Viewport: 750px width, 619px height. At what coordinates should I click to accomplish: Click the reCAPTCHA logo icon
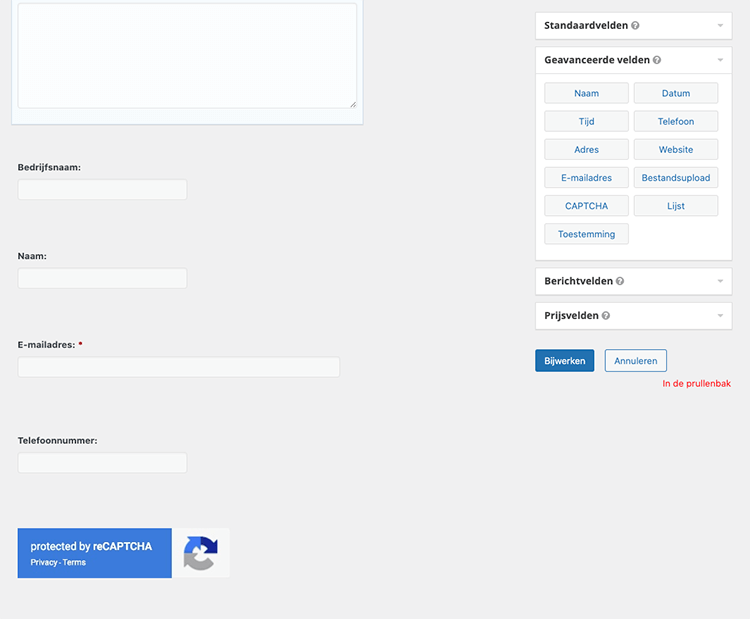[201, 553]
